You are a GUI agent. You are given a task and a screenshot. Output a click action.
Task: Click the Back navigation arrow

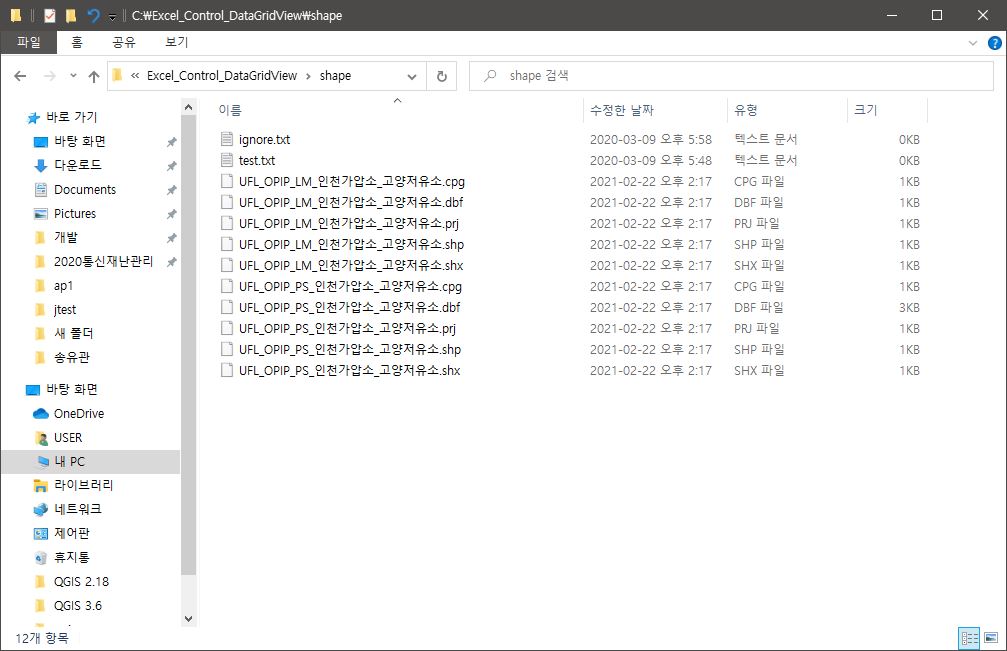[20, 75]
